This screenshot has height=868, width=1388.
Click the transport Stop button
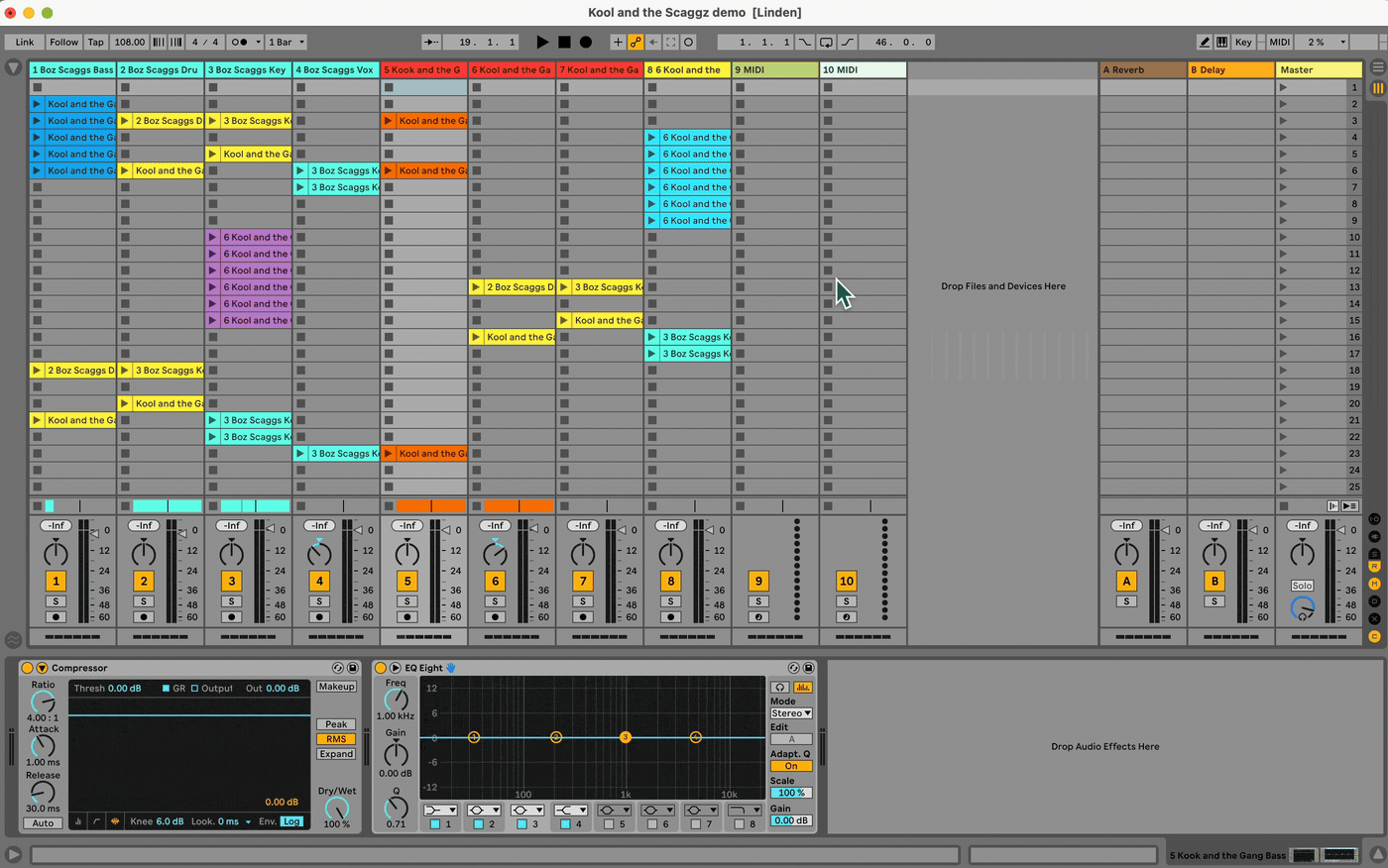[564, 43]
